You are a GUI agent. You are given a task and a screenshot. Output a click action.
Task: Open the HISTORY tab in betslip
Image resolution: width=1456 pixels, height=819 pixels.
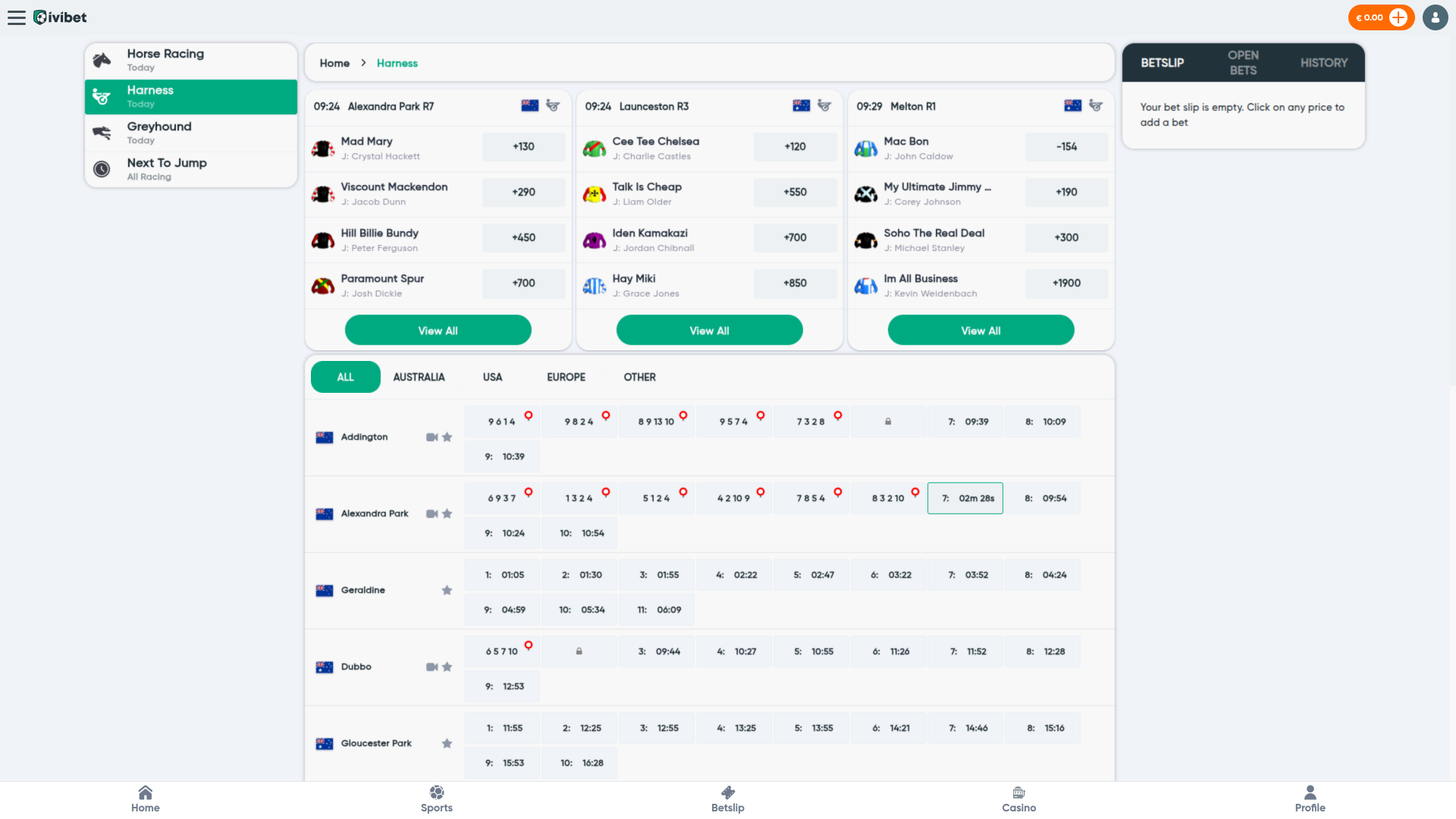[x=1323, y=63]
